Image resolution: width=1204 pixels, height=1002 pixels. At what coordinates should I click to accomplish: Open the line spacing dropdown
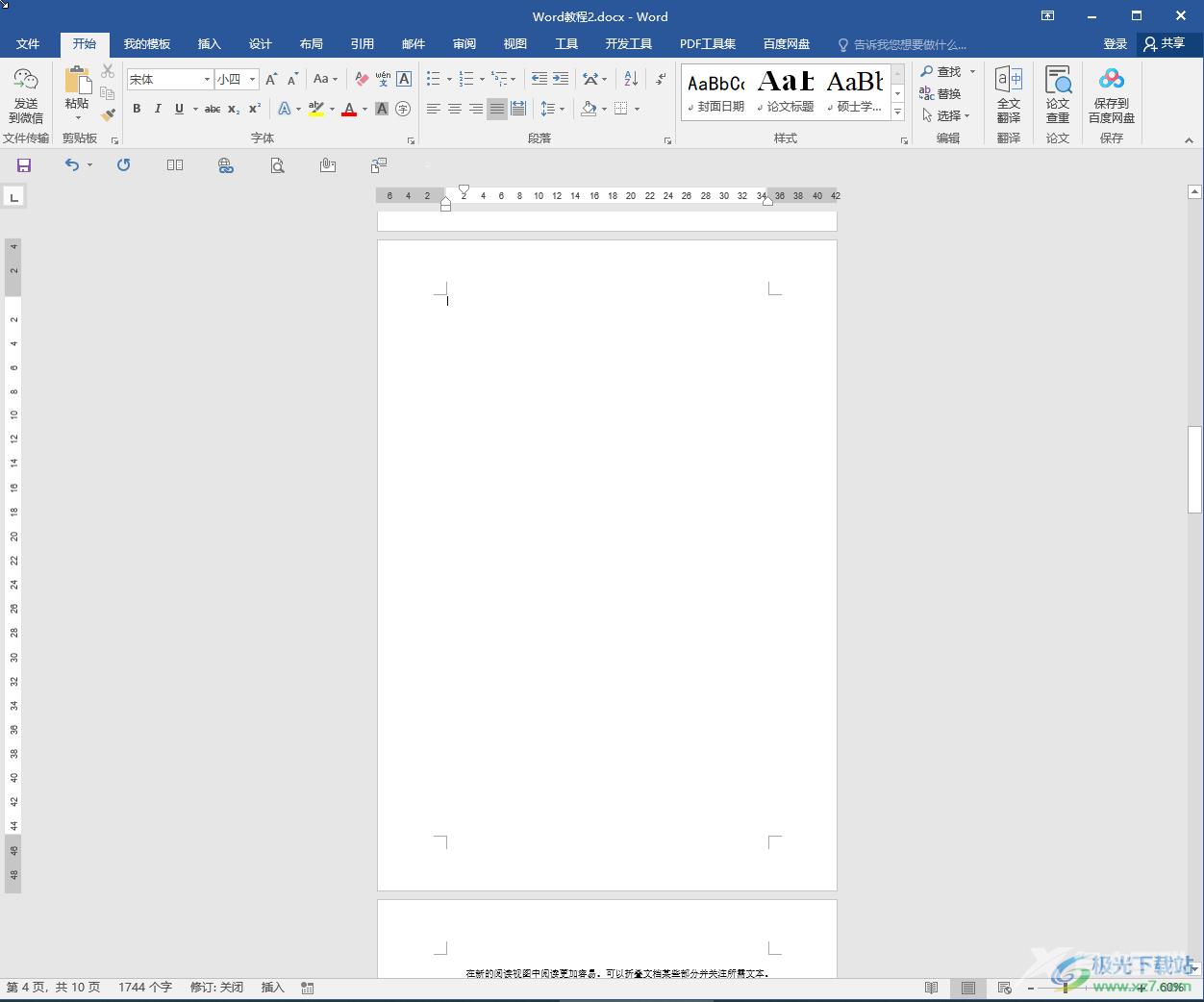click(x=552, y=109)
